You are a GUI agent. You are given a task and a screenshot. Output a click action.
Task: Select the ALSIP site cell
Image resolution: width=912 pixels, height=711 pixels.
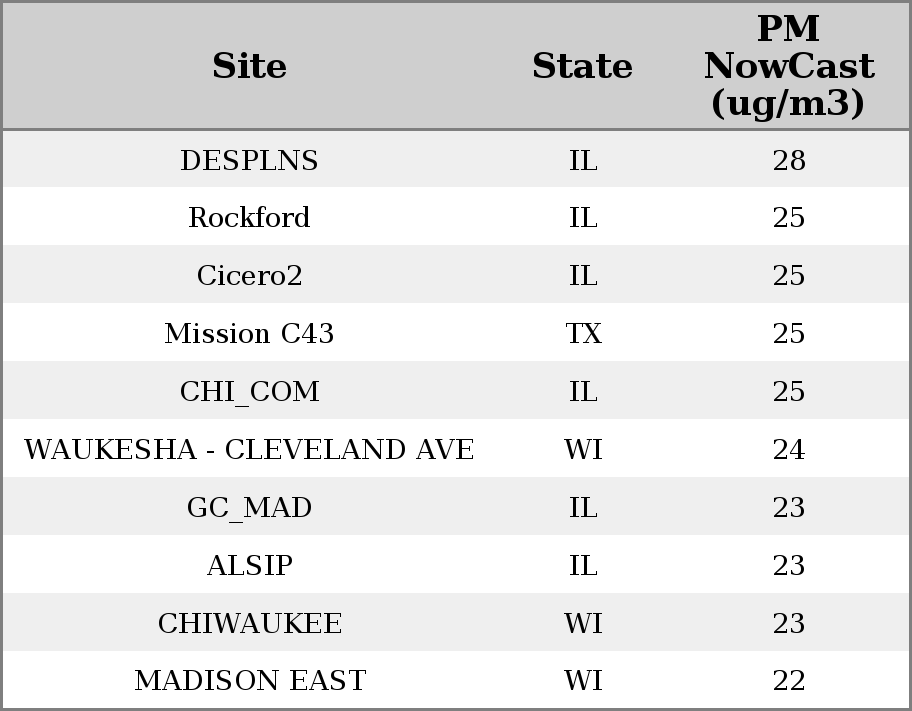[249, 566]
